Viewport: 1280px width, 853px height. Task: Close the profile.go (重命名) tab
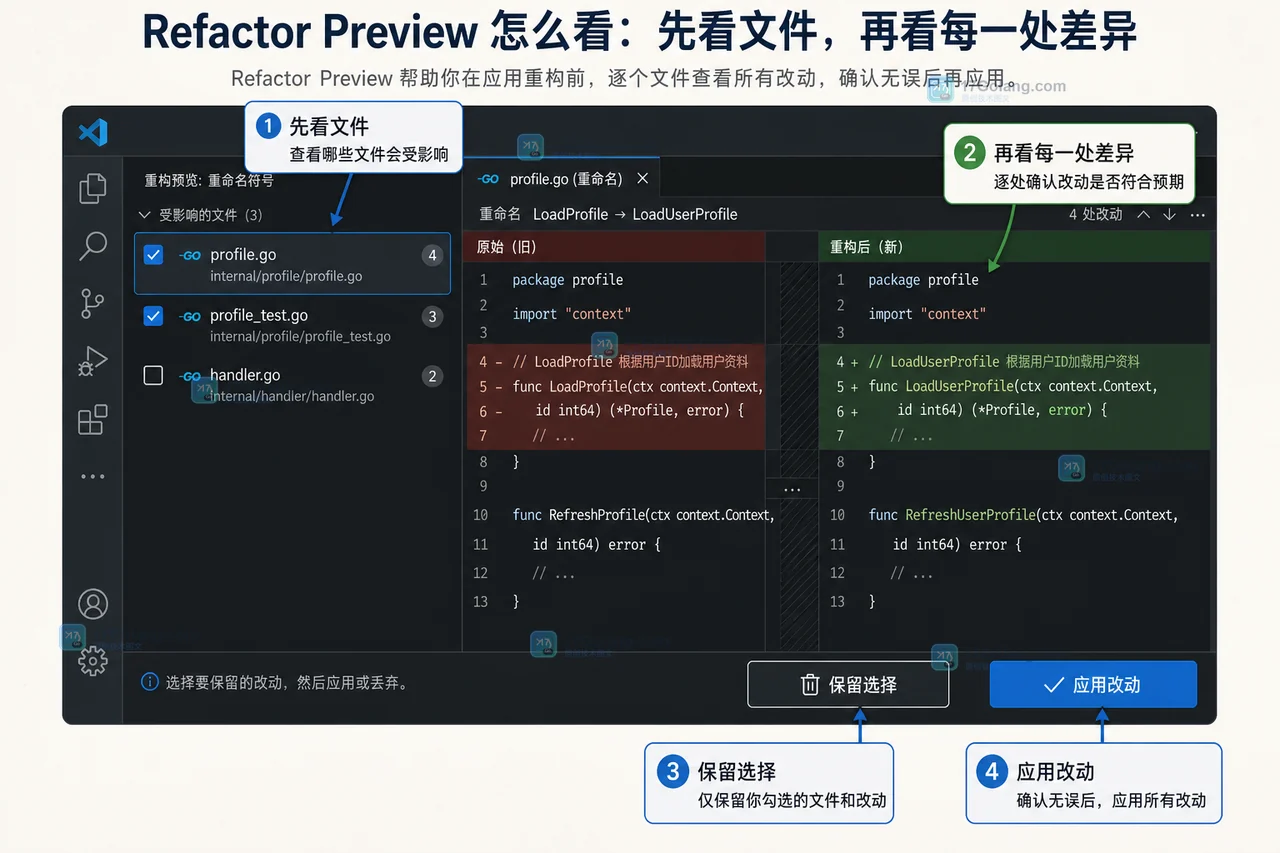point(643,178)
